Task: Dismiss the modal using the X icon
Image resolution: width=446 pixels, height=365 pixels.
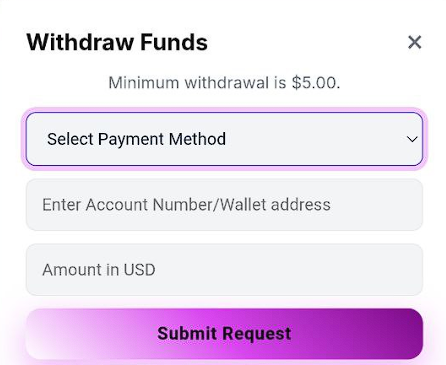Action: click(415, 42)
